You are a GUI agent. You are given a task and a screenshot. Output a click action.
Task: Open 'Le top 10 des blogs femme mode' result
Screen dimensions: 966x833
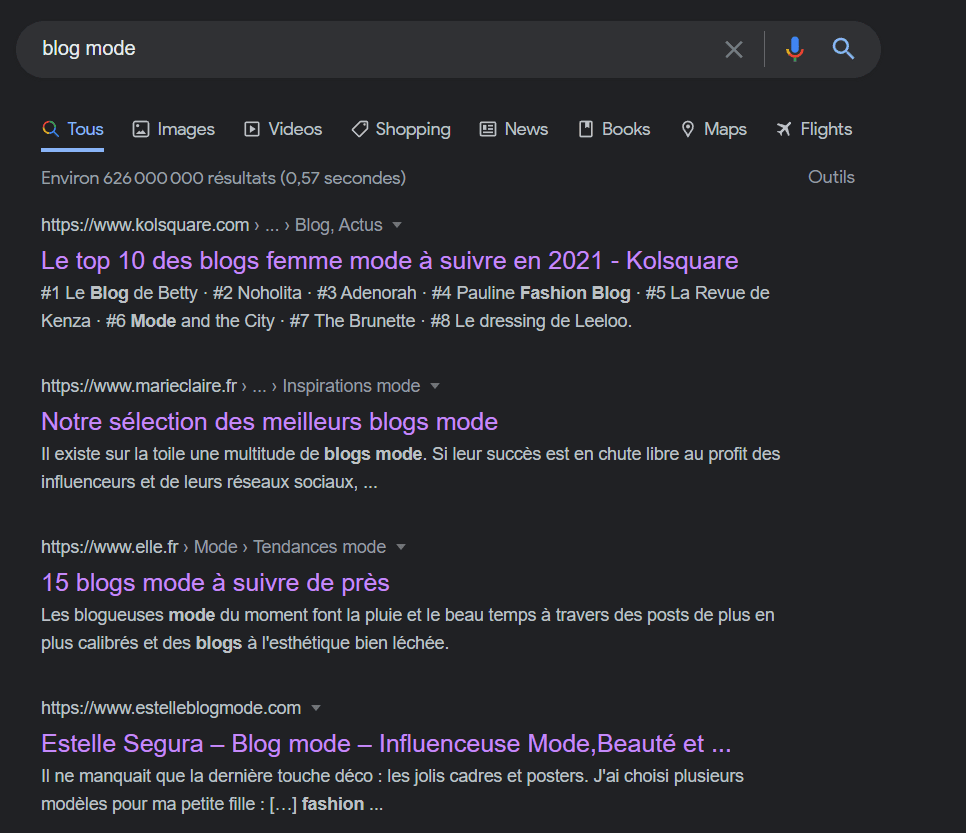click(x=389, y=261)
